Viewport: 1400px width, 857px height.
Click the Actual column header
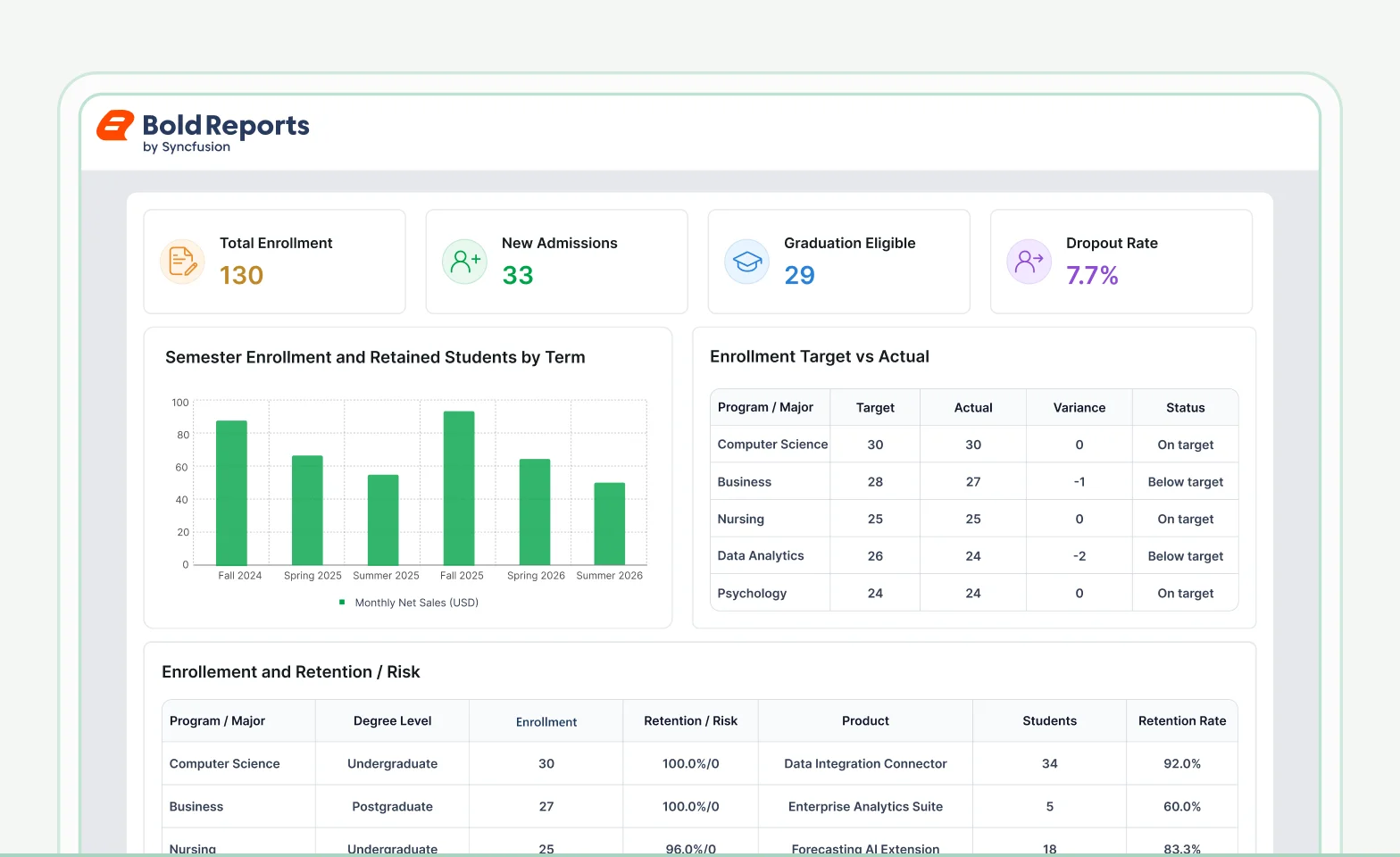973,407
